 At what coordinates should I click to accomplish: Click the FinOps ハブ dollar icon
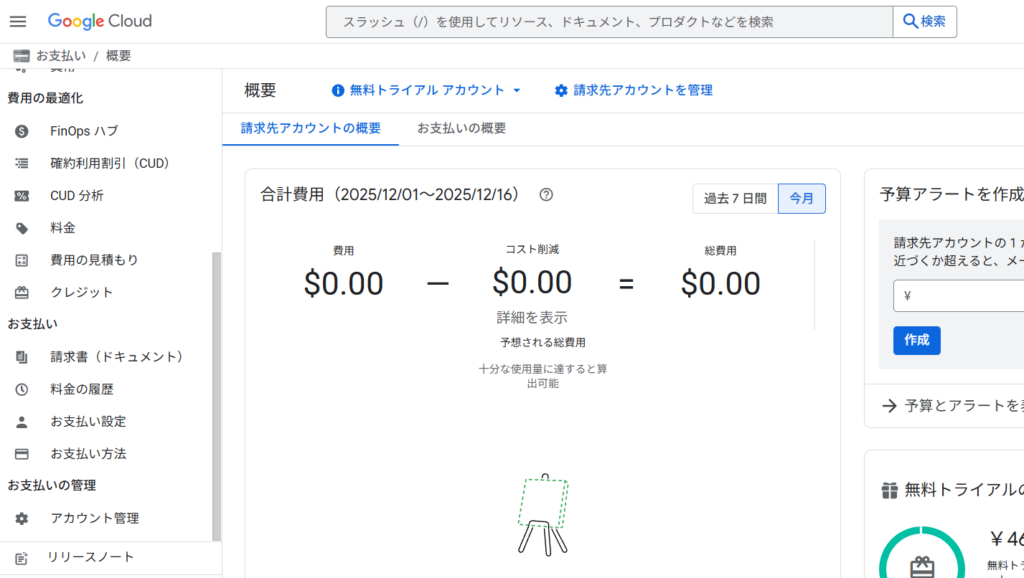pos(22,131)
